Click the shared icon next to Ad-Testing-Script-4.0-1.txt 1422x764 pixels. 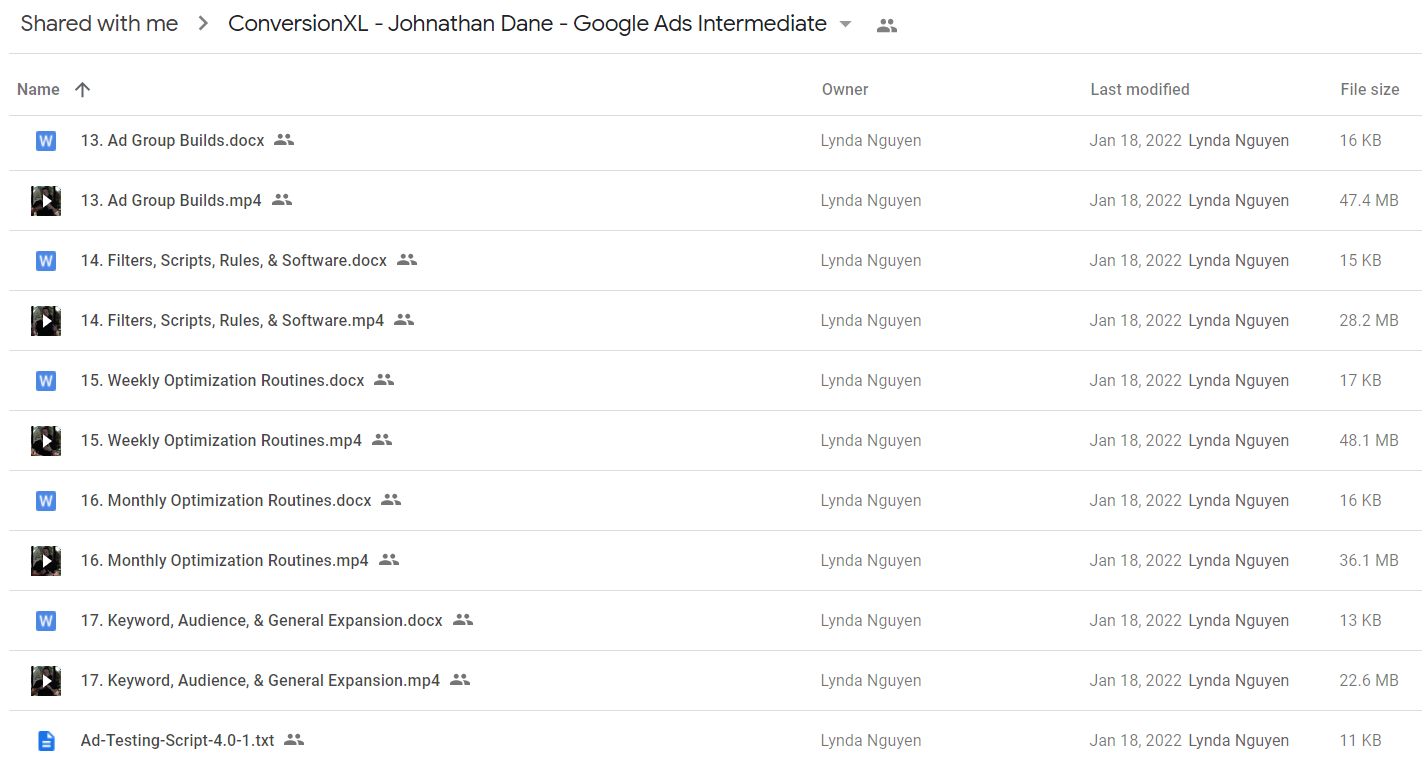coord(294,740)
